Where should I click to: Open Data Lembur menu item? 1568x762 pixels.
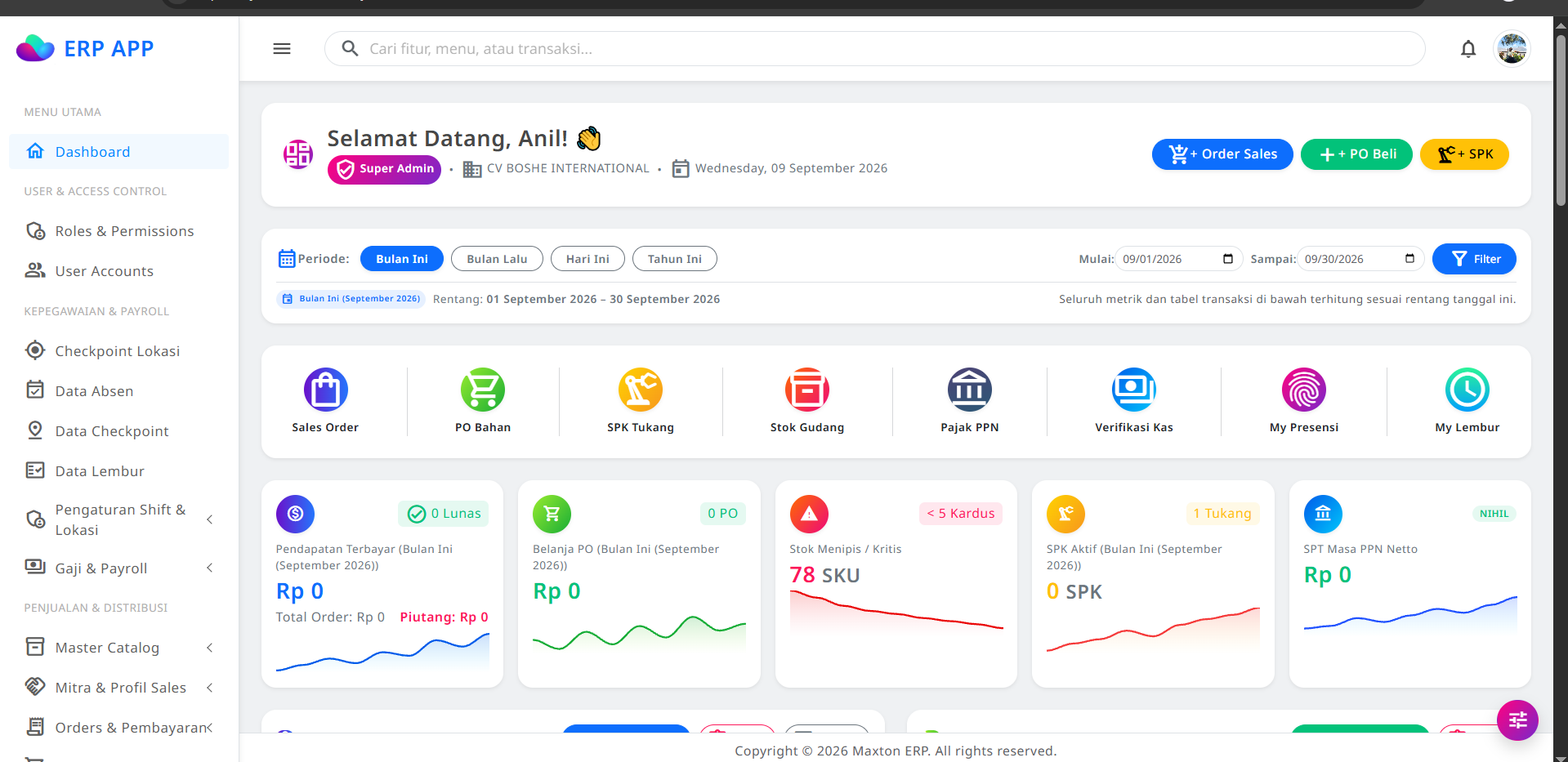[119, 471]
